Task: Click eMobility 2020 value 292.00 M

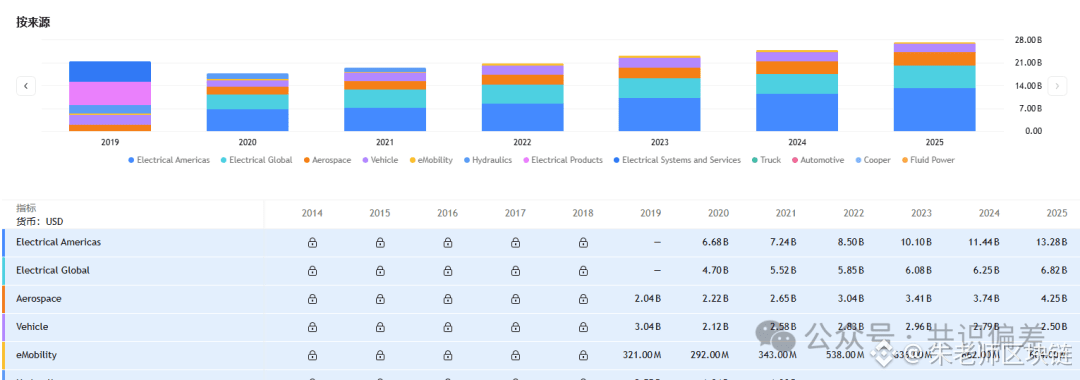Action: coord(709,355)
